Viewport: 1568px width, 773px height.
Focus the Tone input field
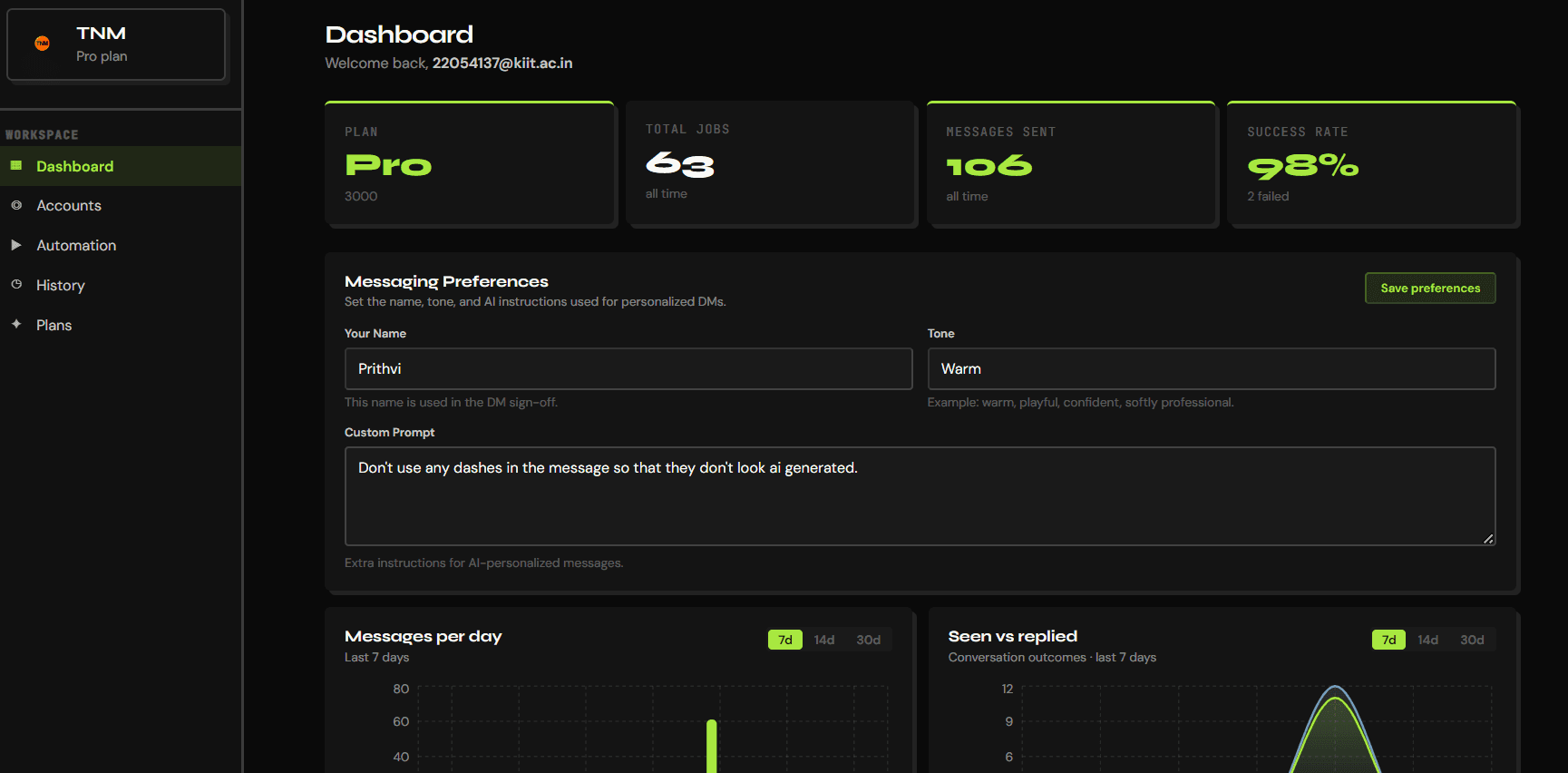(x=1212, y=369)
